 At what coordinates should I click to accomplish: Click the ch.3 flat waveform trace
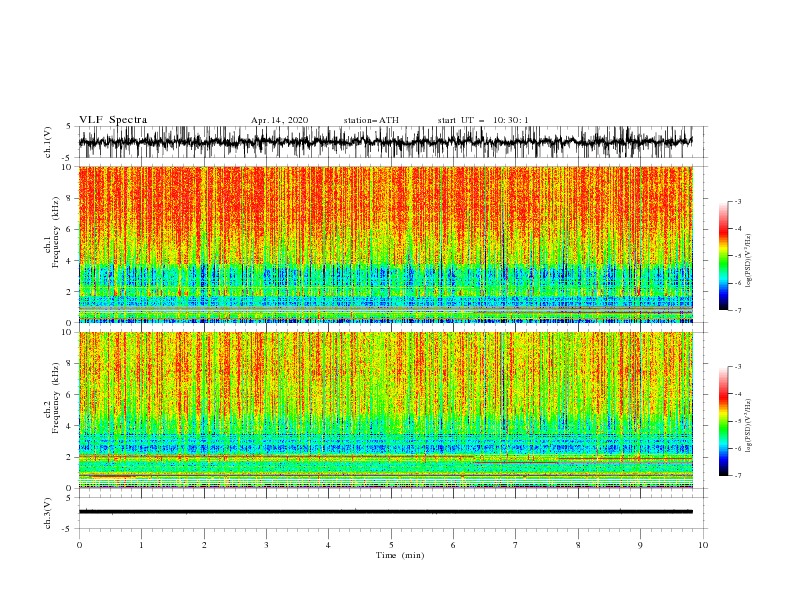[385, 512]
